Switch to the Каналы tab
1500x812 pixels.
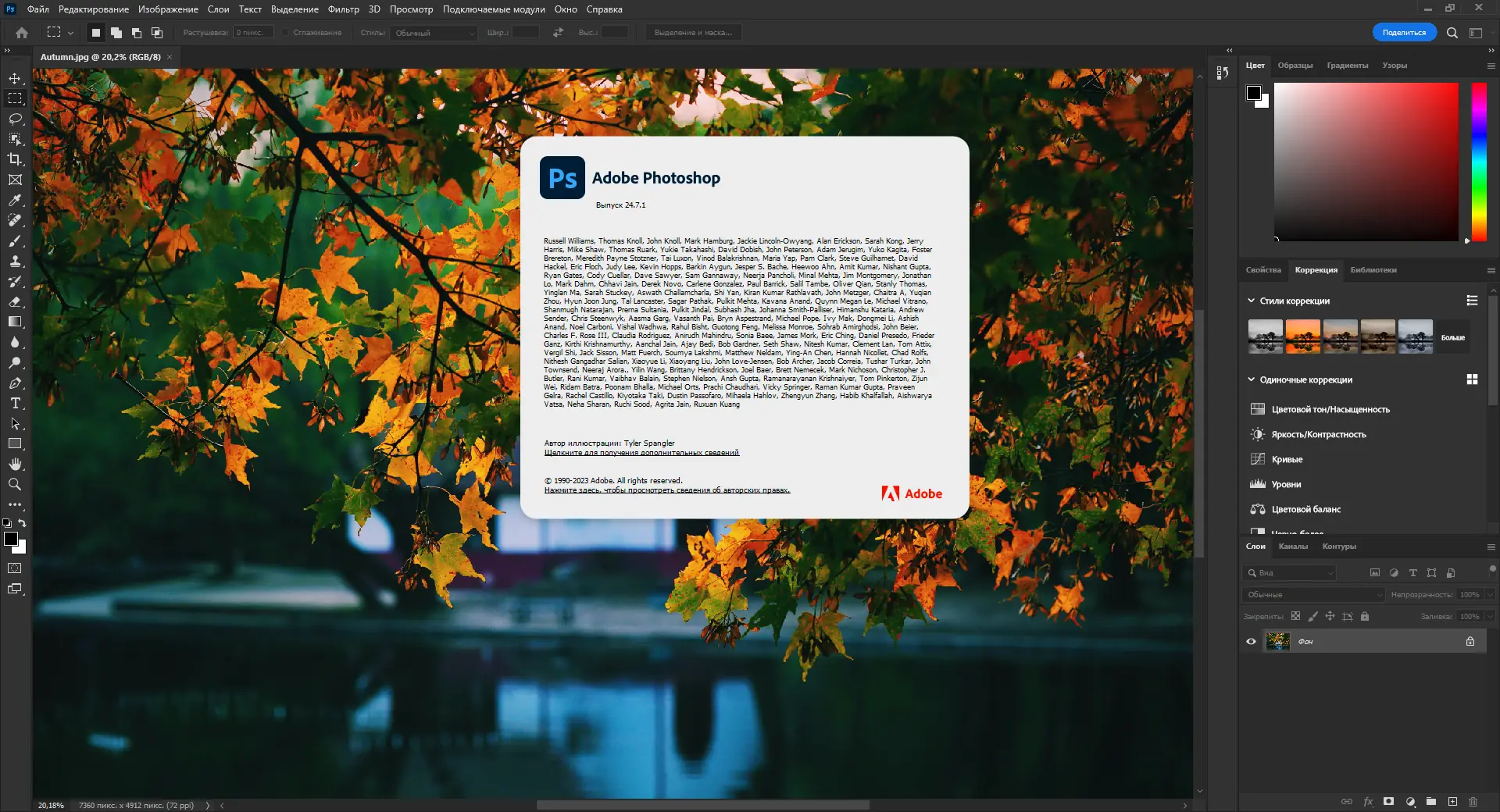point(1294,547)
